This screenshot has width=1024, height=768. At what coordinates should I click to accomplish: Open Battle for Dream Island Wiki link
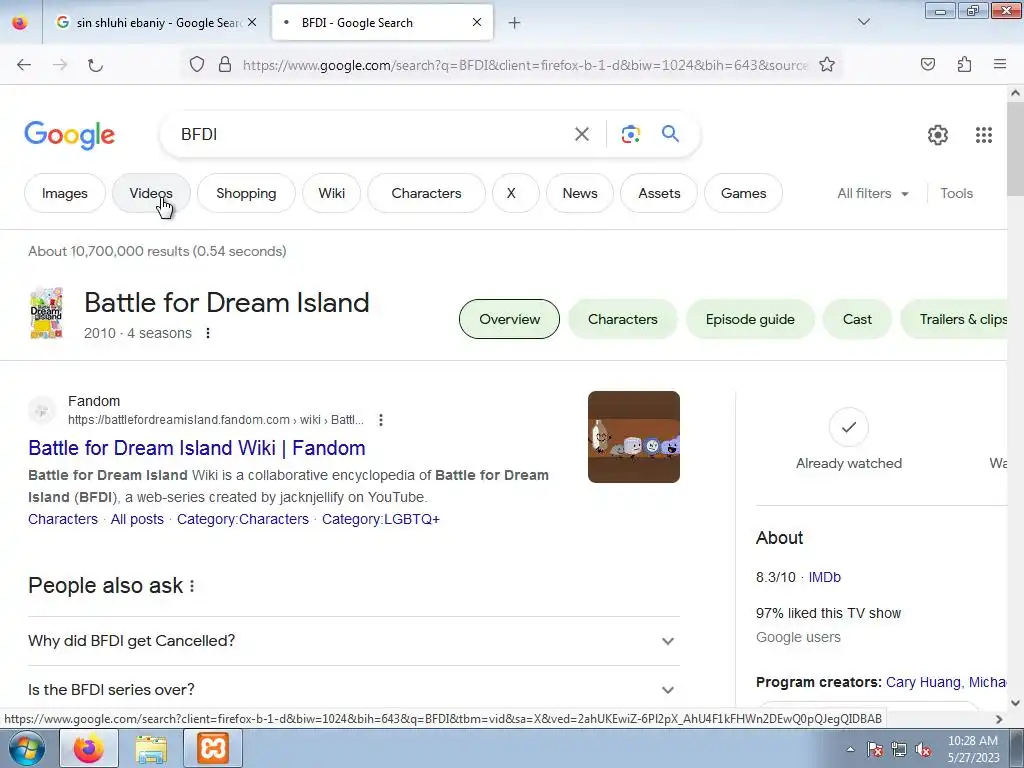click(x=197, y=448)
